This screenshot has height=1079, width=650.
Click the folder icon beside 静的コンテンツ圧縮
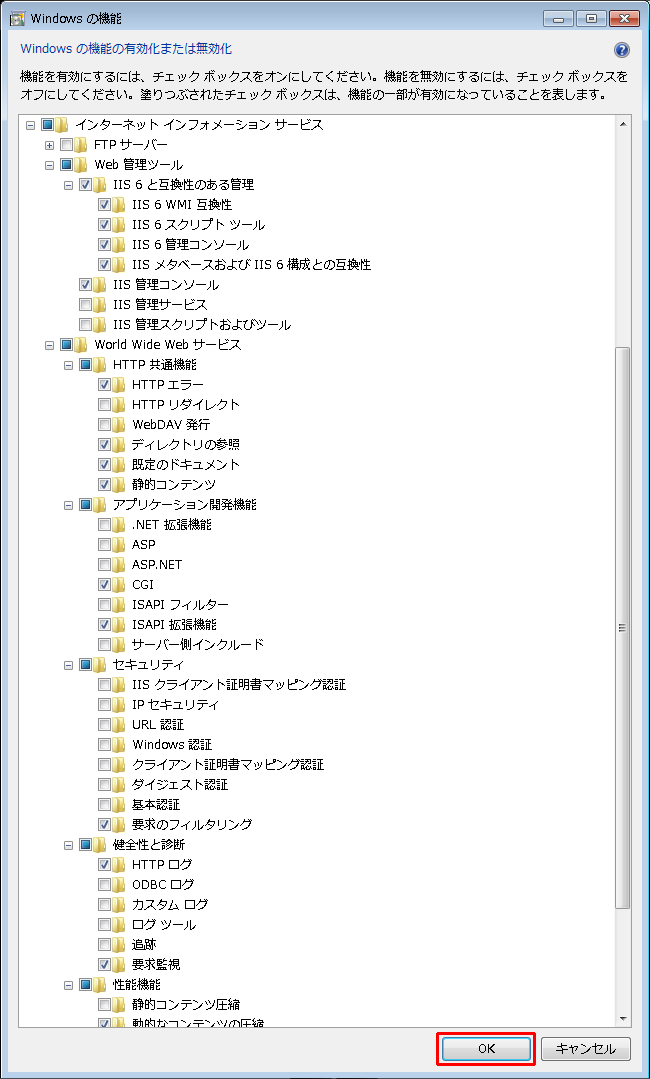click(x=119, y=1004)
